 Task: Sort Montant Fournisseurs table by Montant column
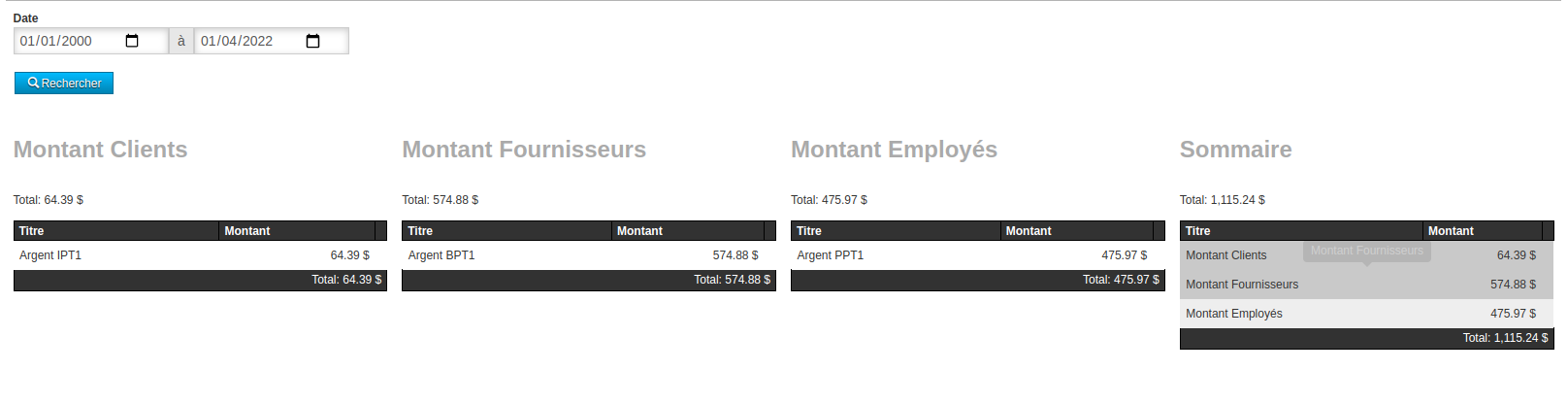tap(688, 231)
